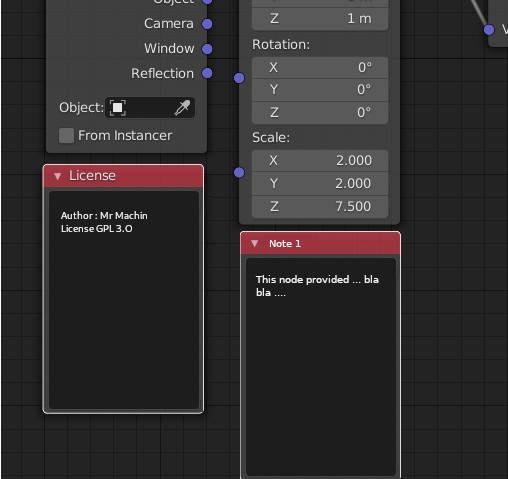Select the Note 1 node header title
The height and width of the screenshot is (479, 508).
285,244
